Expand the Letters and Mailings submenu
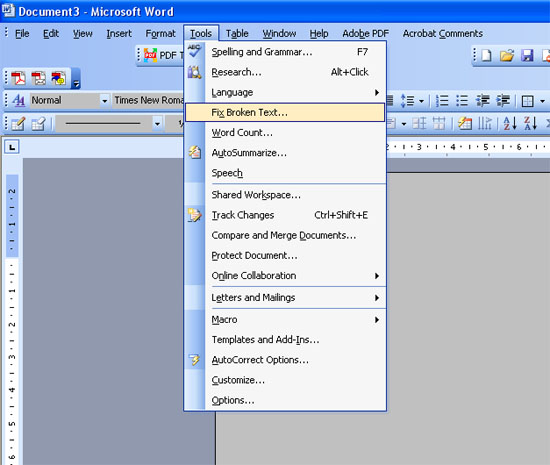Viewport: 550px width, 465px height. click(285, 298)
